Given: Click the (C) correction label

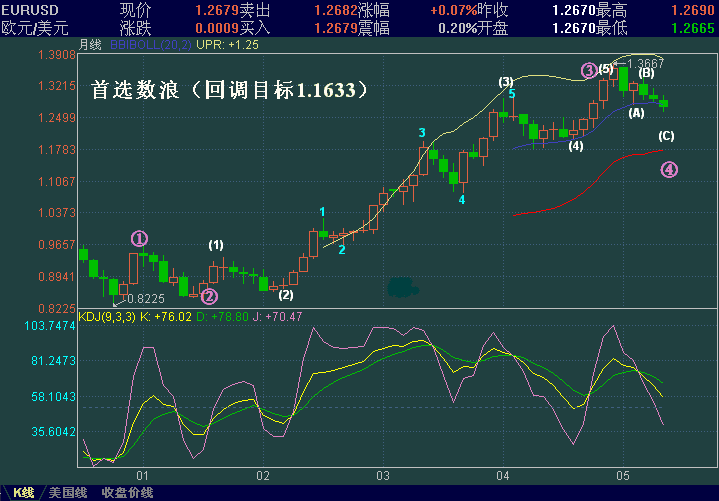Looking at the screenshot, I should (x=666, y=136).
